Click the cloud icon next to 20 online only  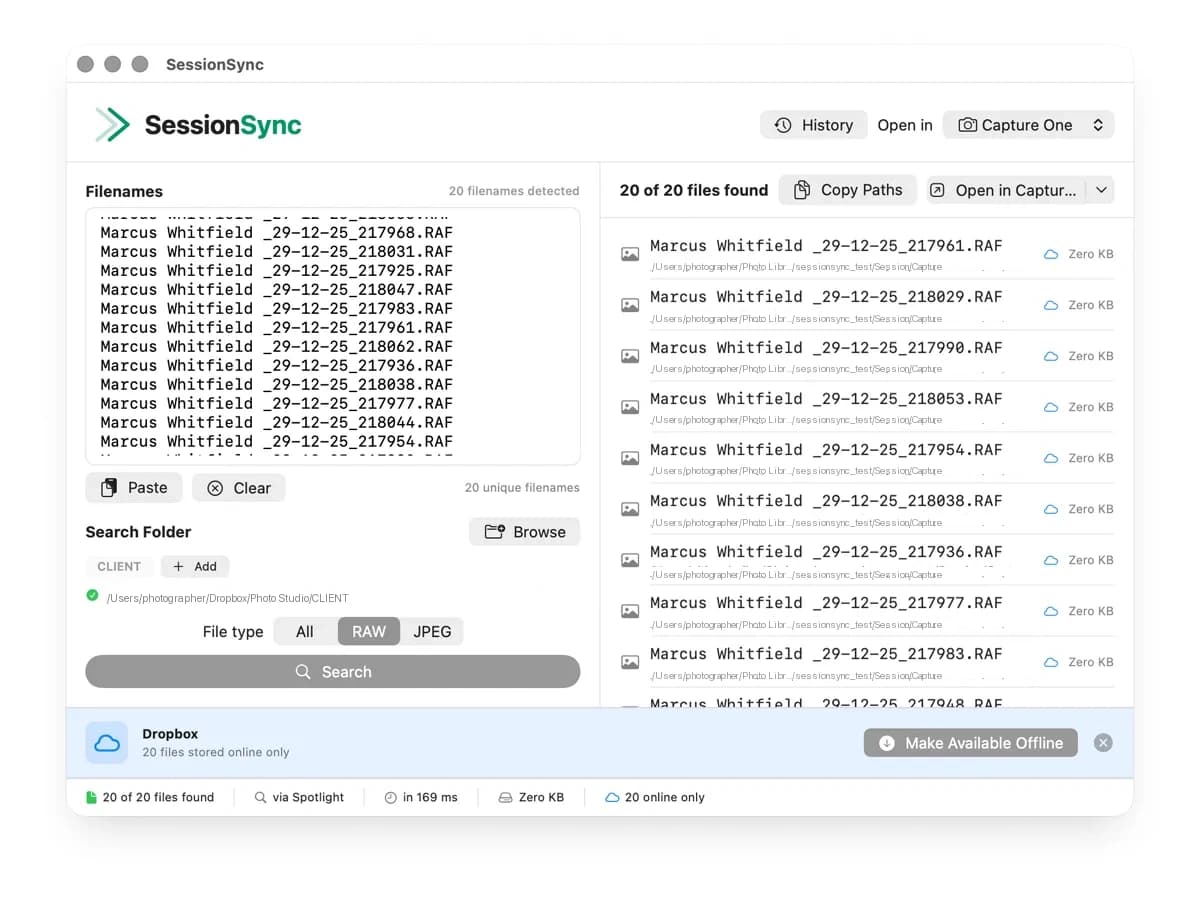coord(610,797)
